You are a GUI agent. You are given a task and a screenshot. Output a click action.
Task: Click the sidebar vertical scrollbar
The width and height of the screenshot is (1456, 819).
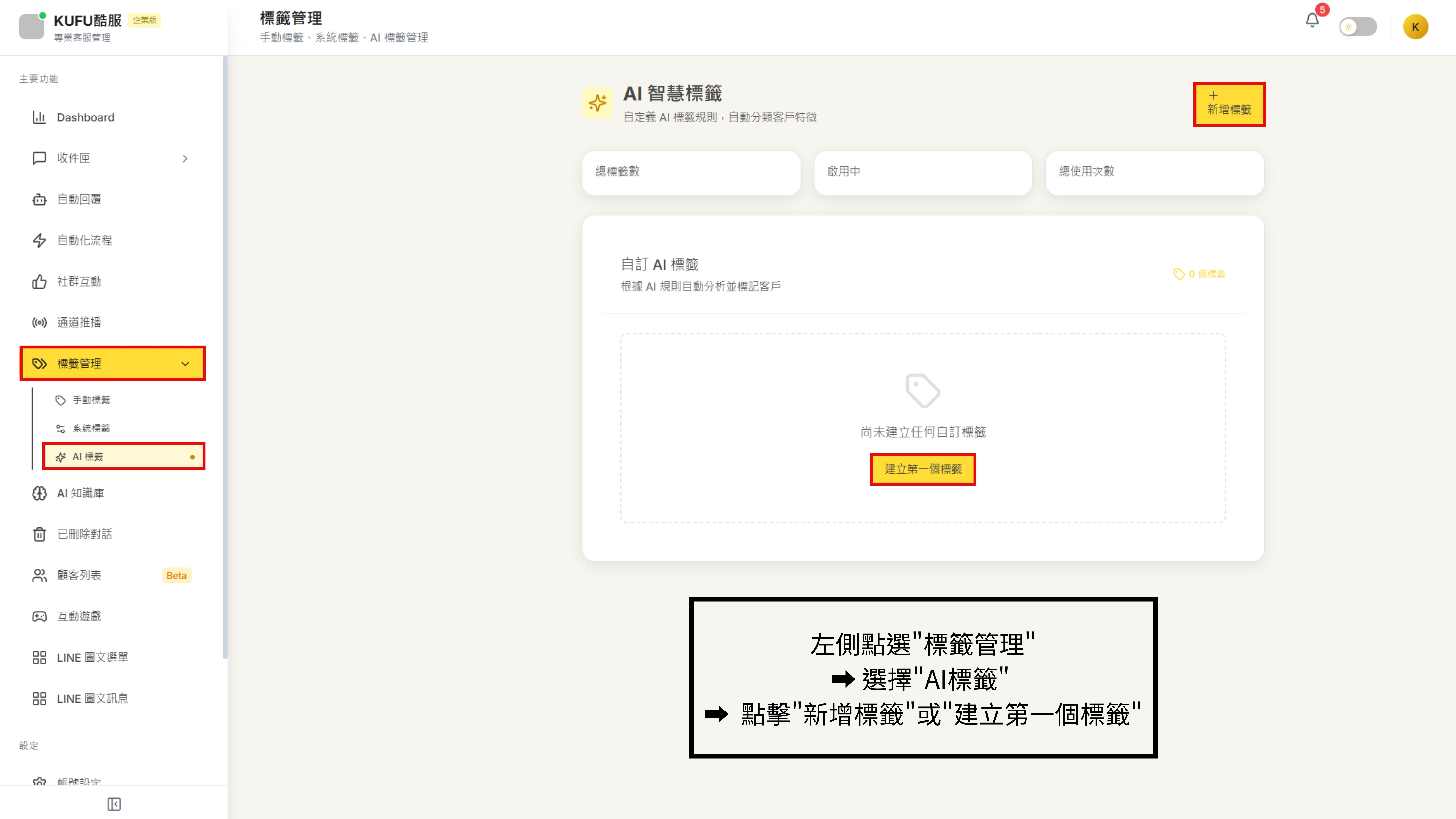[225, 356]
